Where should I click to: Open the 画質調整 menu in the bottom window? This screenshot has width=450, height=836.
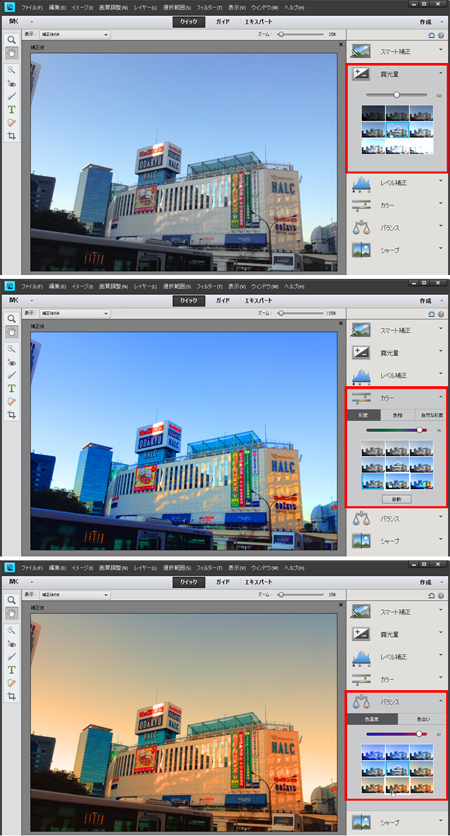[x=113, y=568]
